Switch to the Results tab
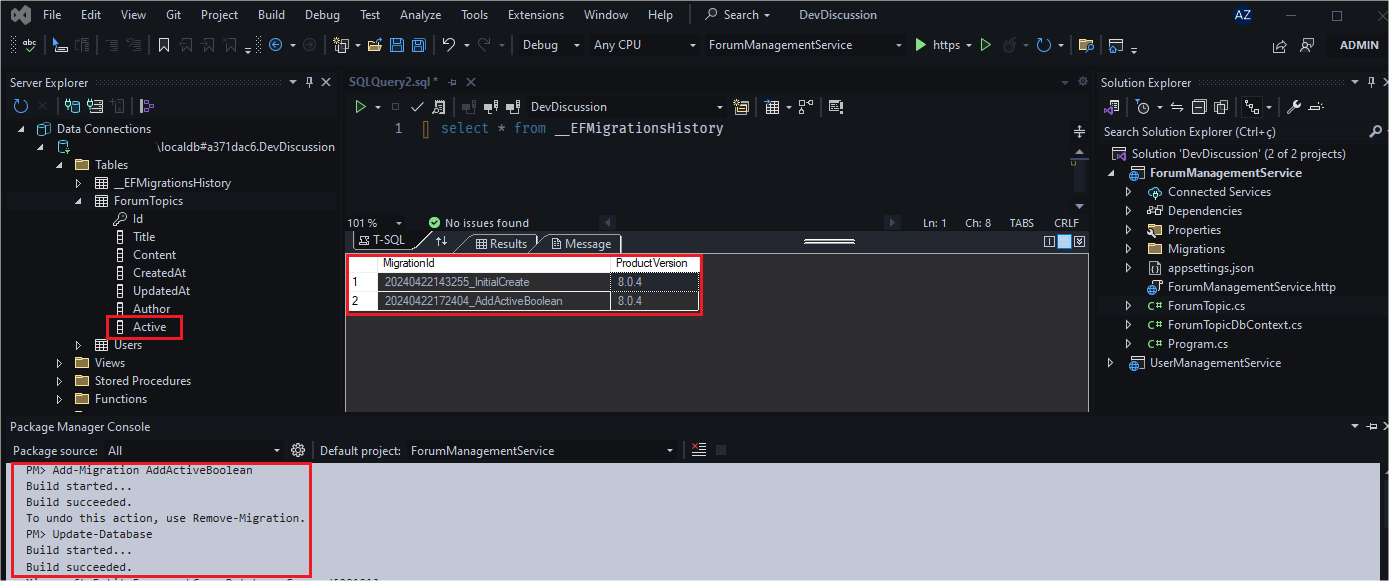Viewport: 1389px width, 581px height. click(501, 243)
